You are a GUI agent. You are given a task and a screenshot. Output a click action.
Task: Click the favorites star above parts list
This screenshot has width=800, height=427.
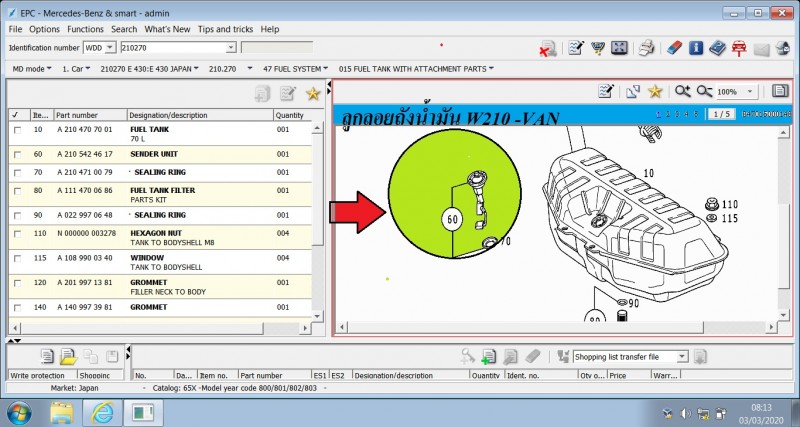[313, 93]
